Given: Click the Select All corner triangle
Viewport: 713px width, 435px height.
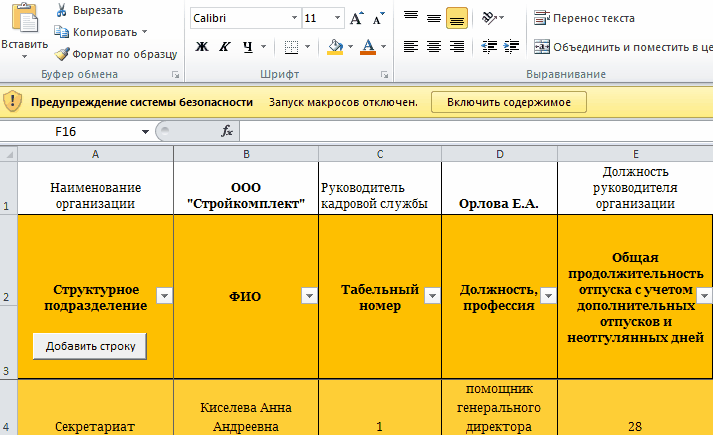Looking at the screenshot, I should click(x=9, y=154).
